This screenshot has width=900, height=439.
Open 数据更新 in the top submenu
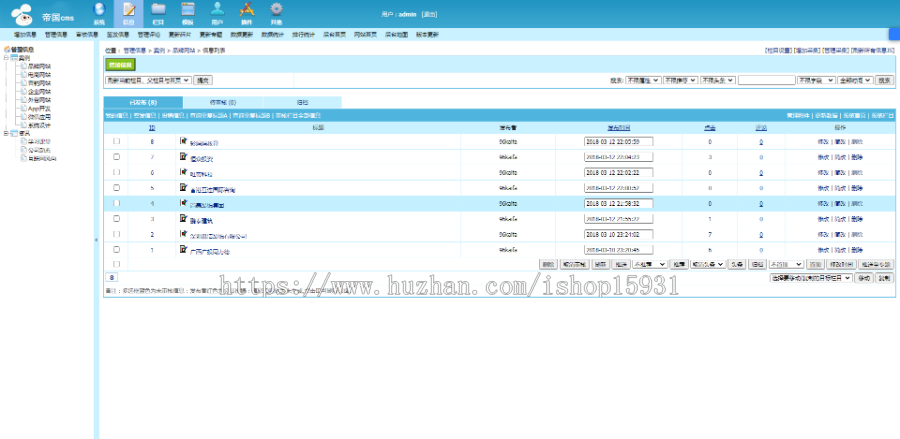[242, 34]
